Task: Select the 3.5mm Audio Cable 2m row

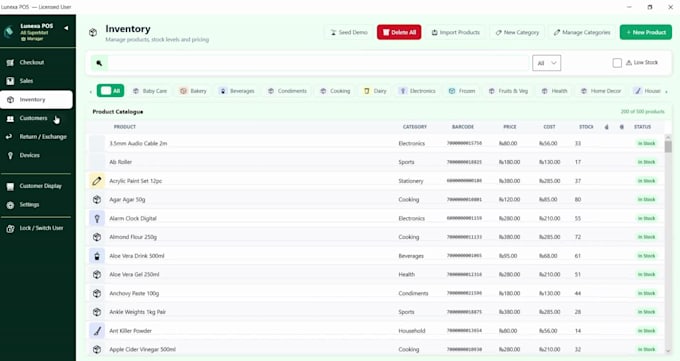Action: pyautogui.click(x=375, y=144)
